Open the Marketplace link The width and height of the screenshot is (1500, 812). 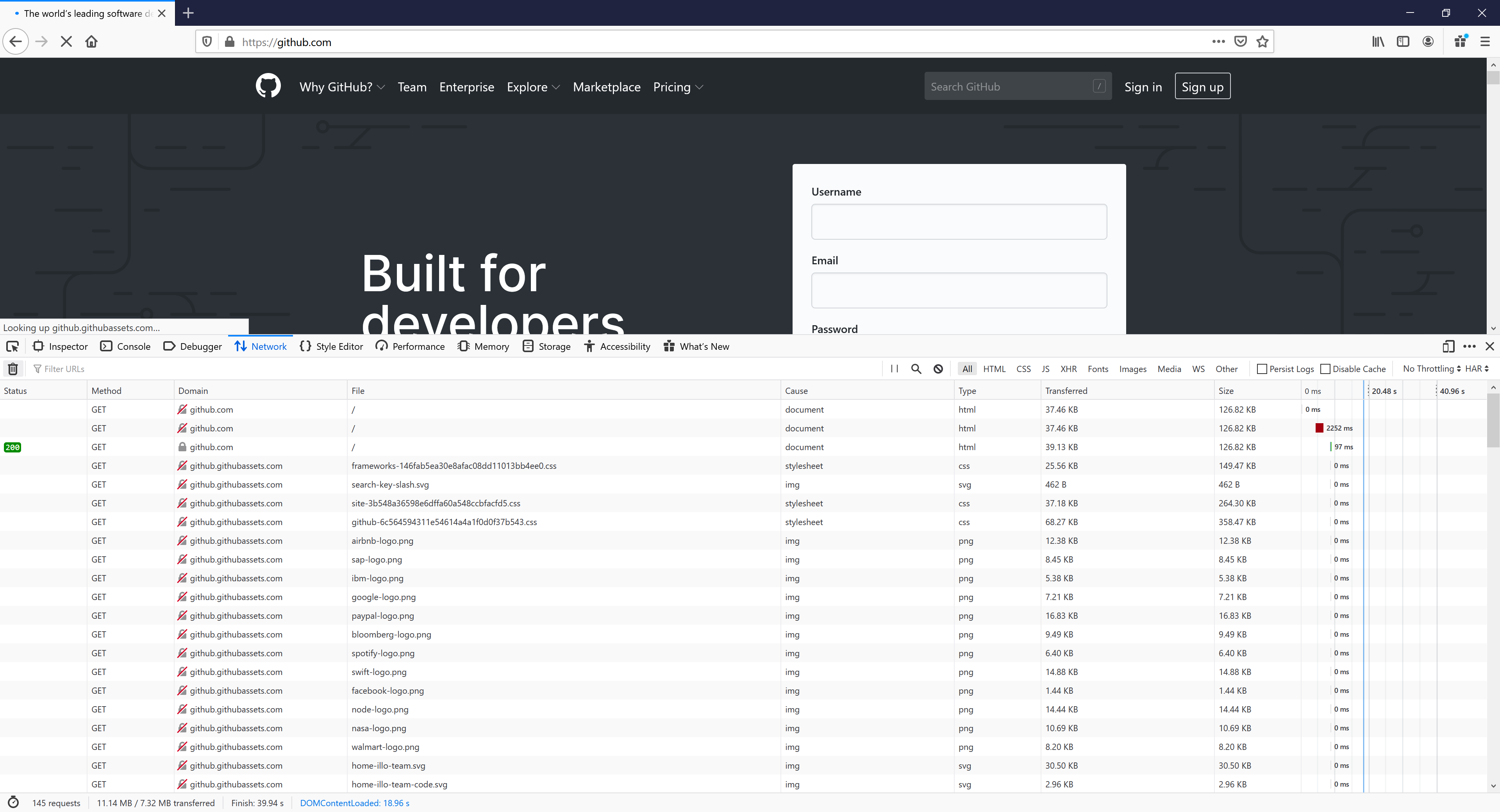click(606, 87)
